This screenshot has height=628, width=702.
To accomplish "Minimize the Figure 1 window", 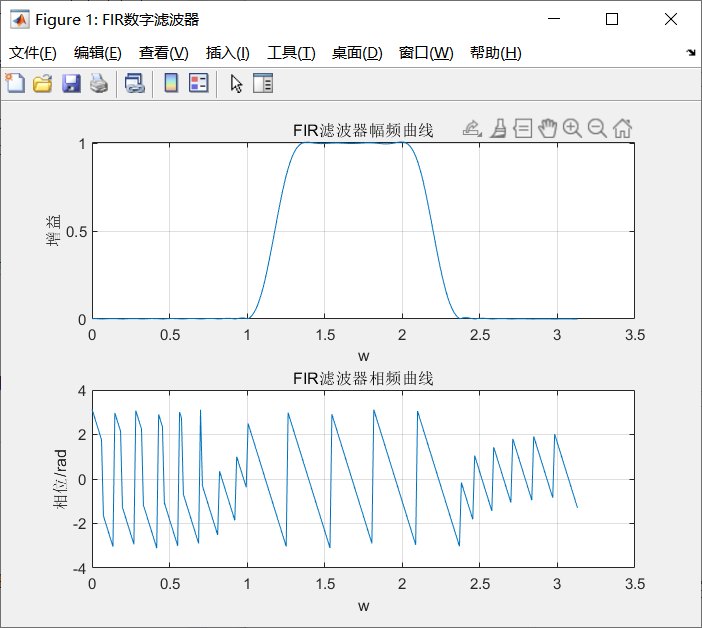I will 554,19.
